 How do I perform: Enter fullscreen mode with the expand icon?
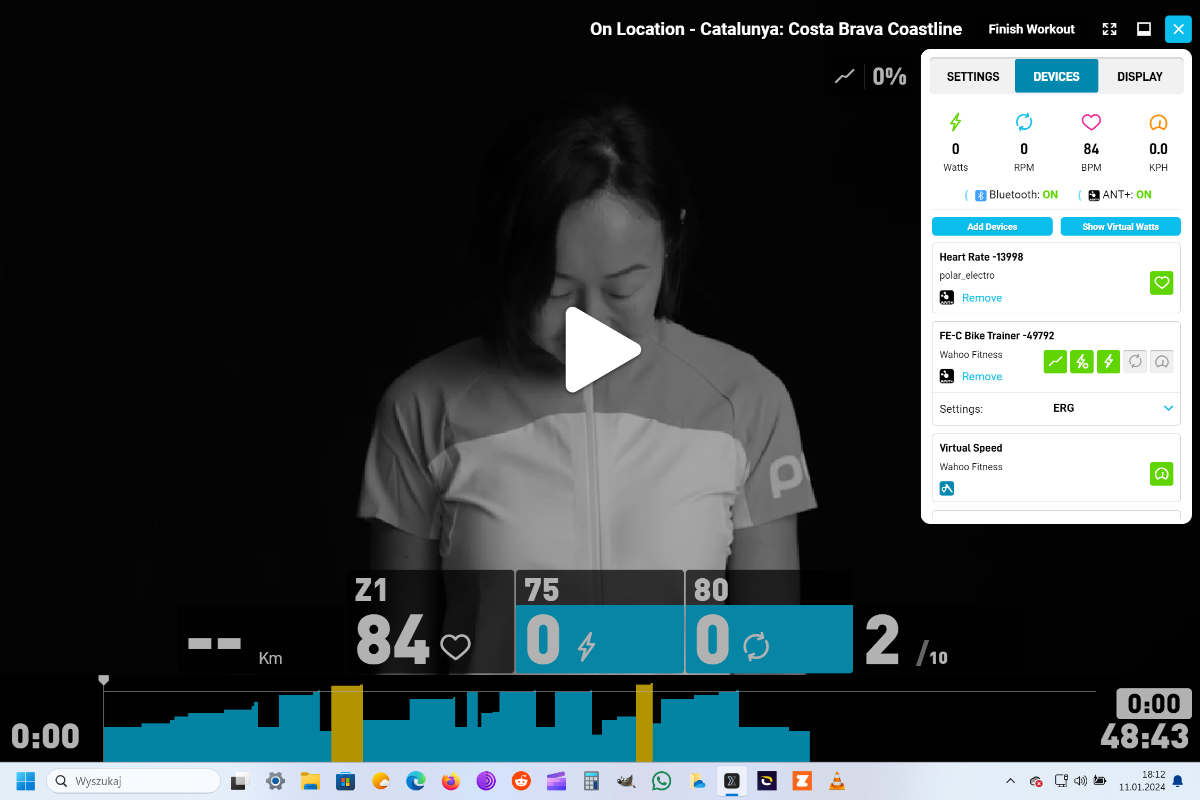pos(1109,29)
